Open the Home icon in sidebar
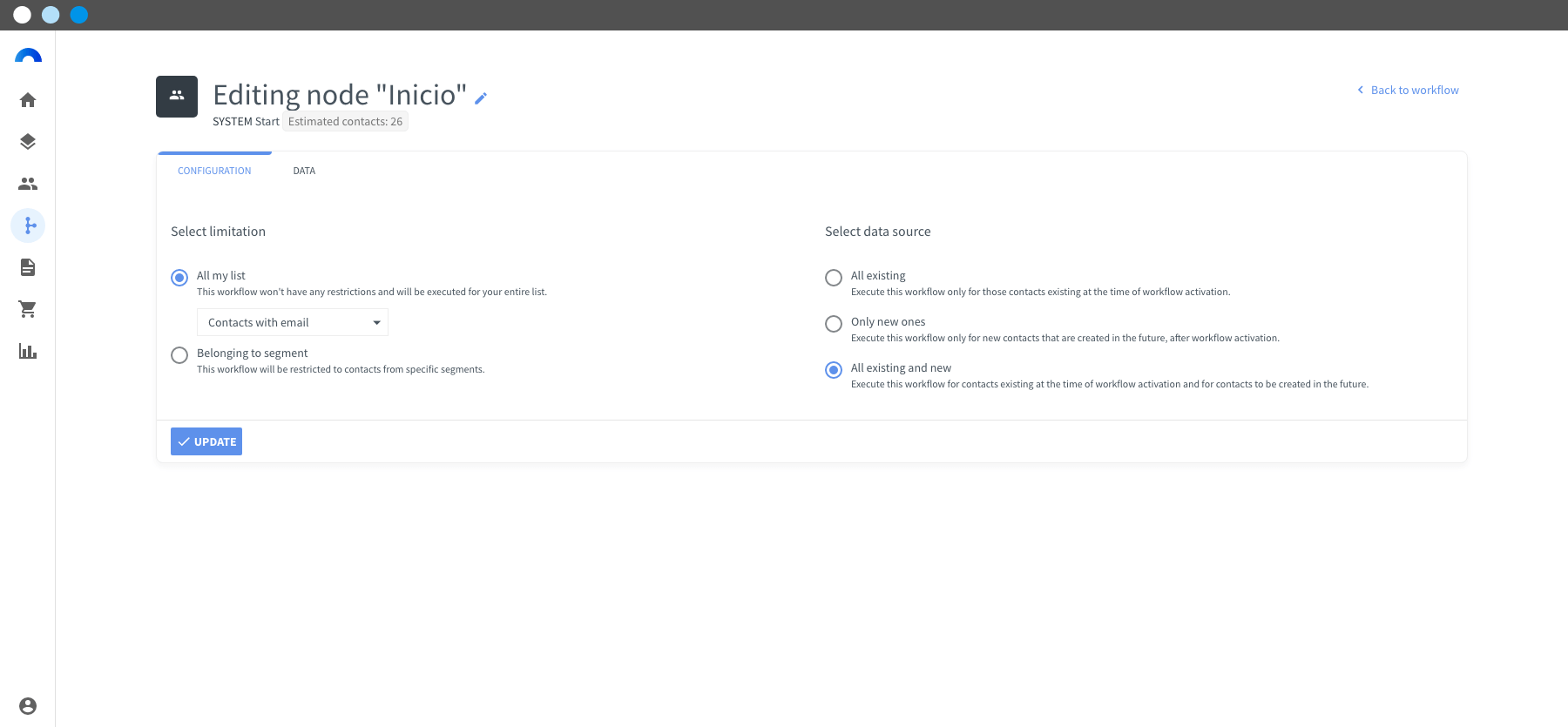The height and width of the screenshot is (727, 1568). 28,100
